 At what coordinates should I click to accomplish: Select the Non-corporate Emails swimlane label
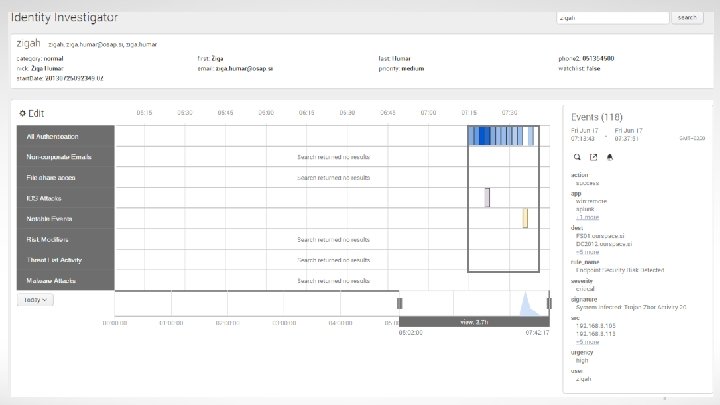coord(66,157)
